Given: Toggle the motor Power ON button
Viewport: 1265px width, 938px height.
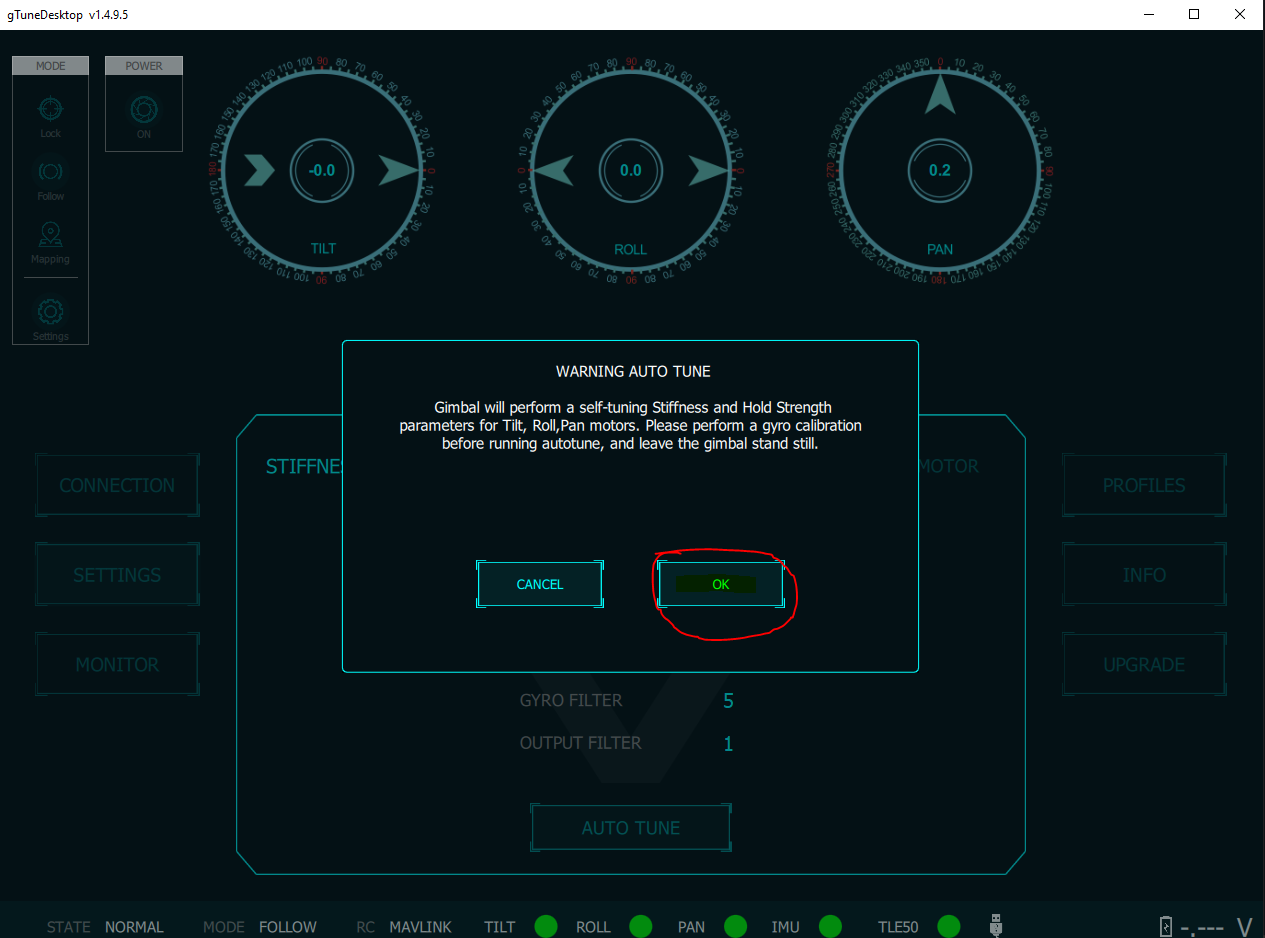Looking at the screenshot, I should pos(144,110).
